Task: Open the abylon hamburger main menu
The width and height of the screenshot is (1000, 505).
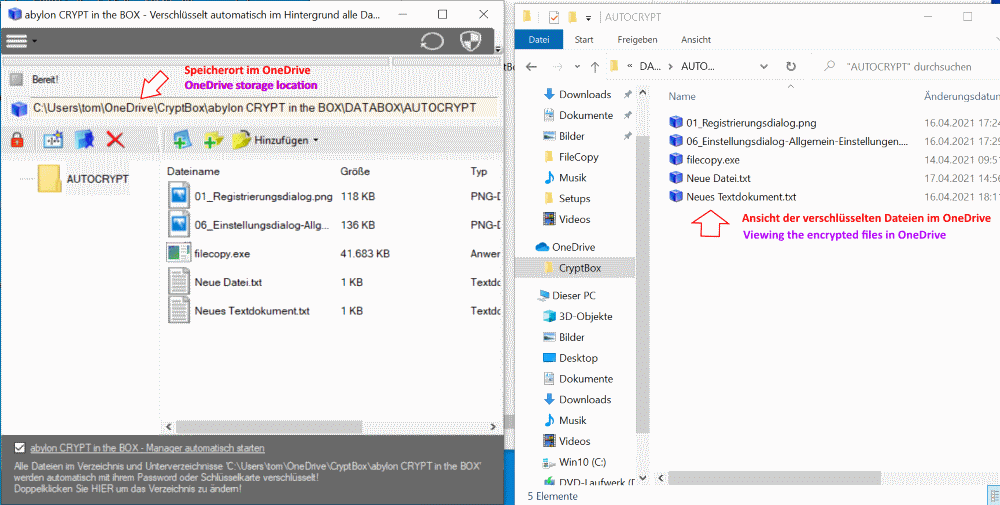Action: [16, 41]
